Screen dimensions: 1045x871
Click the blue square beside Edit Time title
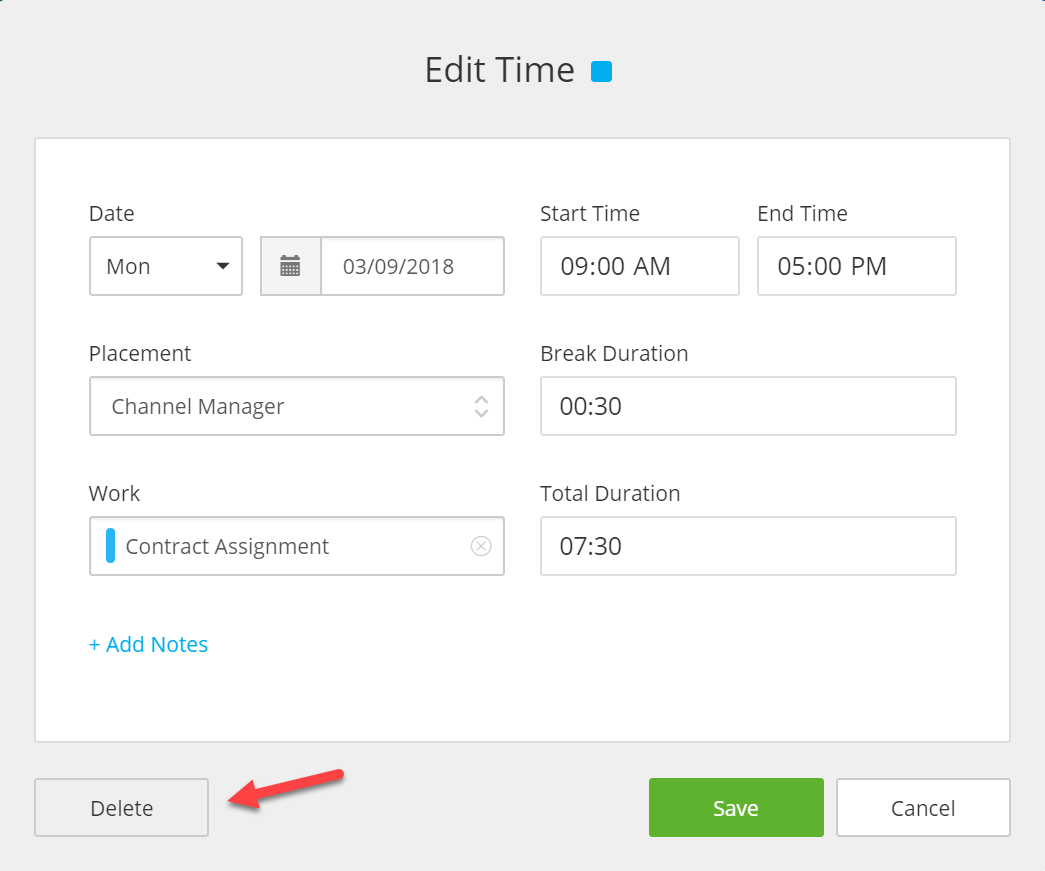pos(601,71)
